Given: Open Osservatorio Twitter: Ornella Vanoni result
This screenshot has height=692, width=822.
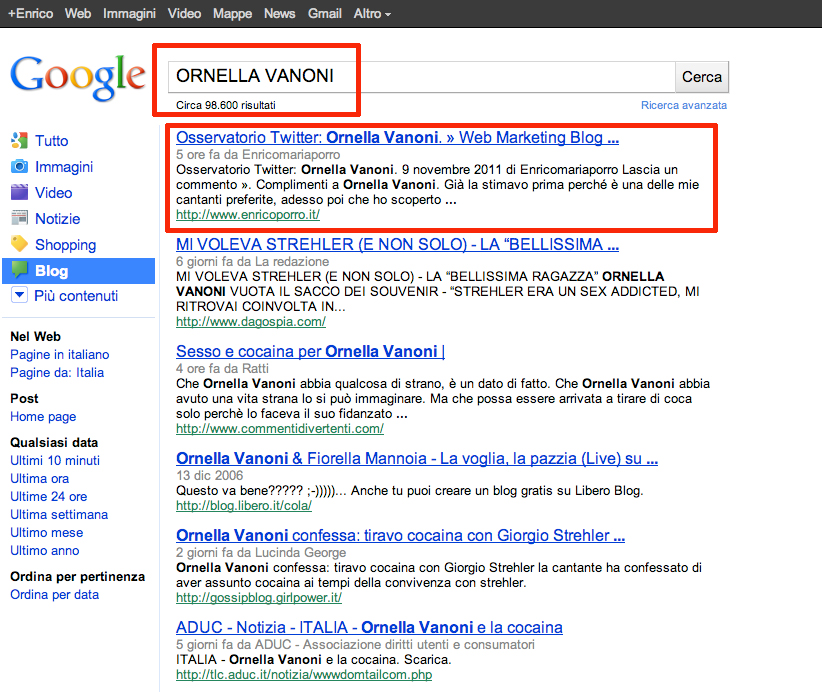Looking at the screenshot, I should point(397,137).
